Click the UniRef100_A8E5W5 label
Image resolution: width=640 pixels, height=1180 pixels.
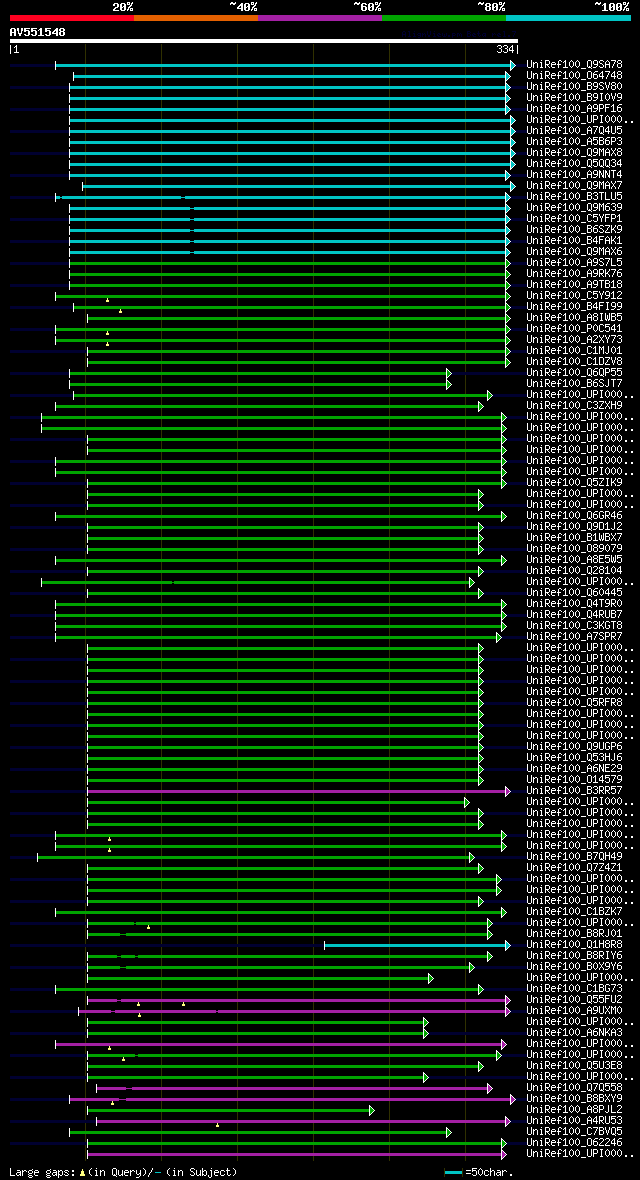pos(574,559)
